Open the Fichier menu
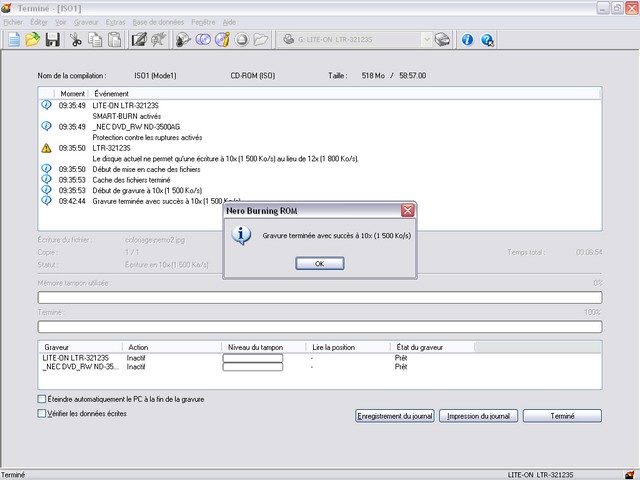Screen dimensions: 640x480 pyautogui.click(x=13, y=21)
